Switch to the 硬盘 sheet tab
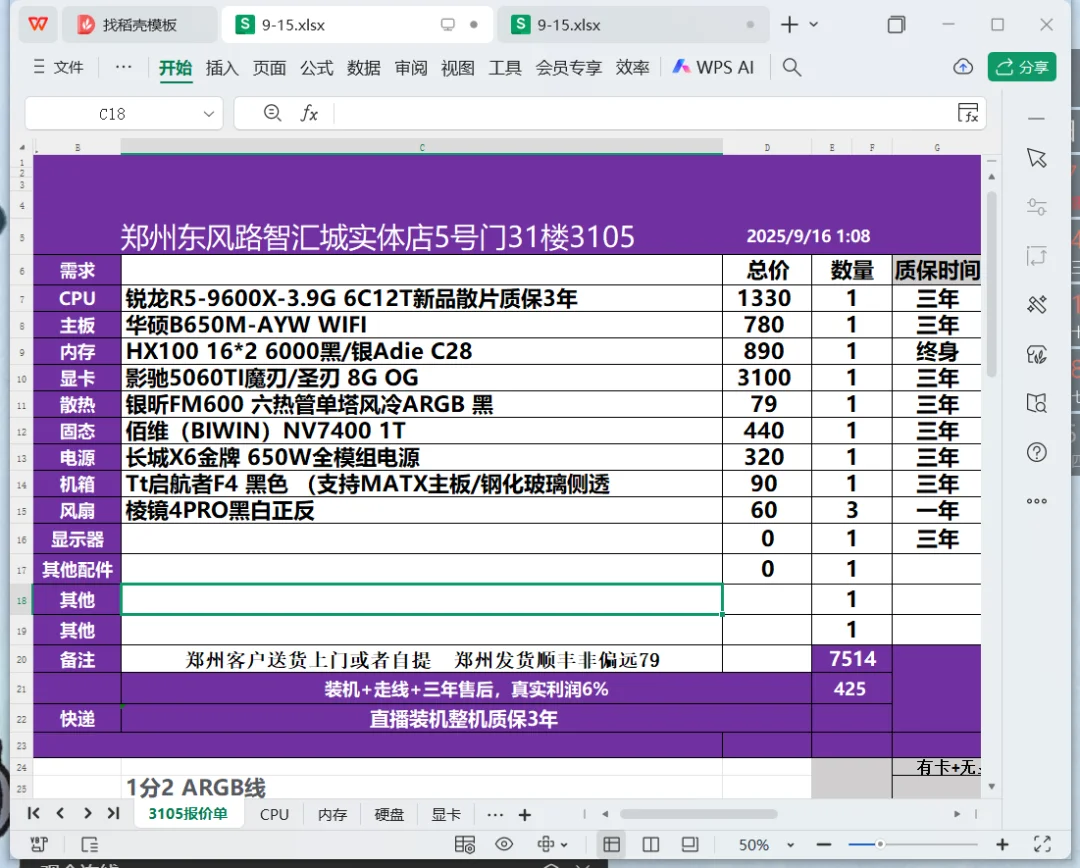 [x=389, y=814]
